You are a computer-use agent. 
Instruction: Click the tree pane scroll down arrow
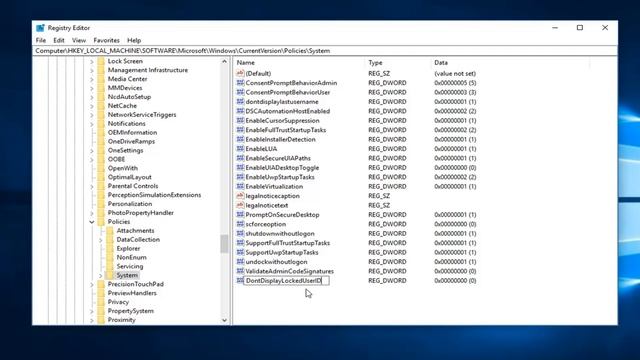pyautogui.click(x=224, y=320)
